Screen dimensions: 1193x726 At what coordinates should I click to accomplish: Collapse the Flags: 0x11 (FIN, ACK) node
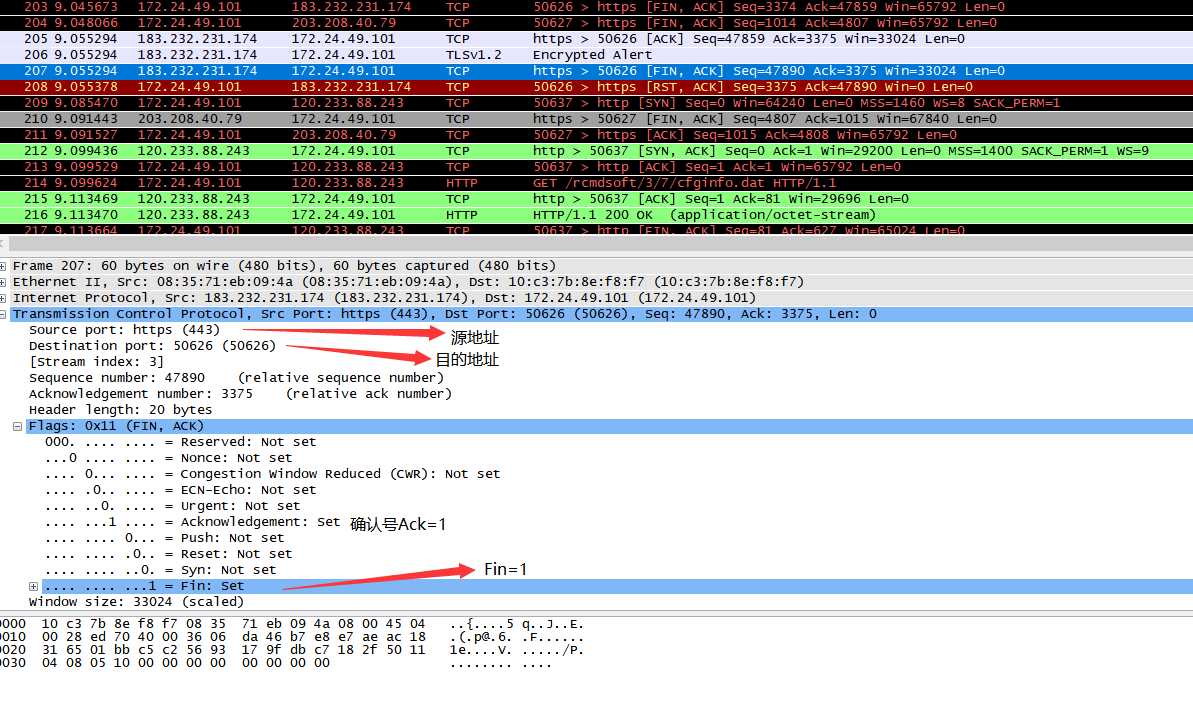17,426
